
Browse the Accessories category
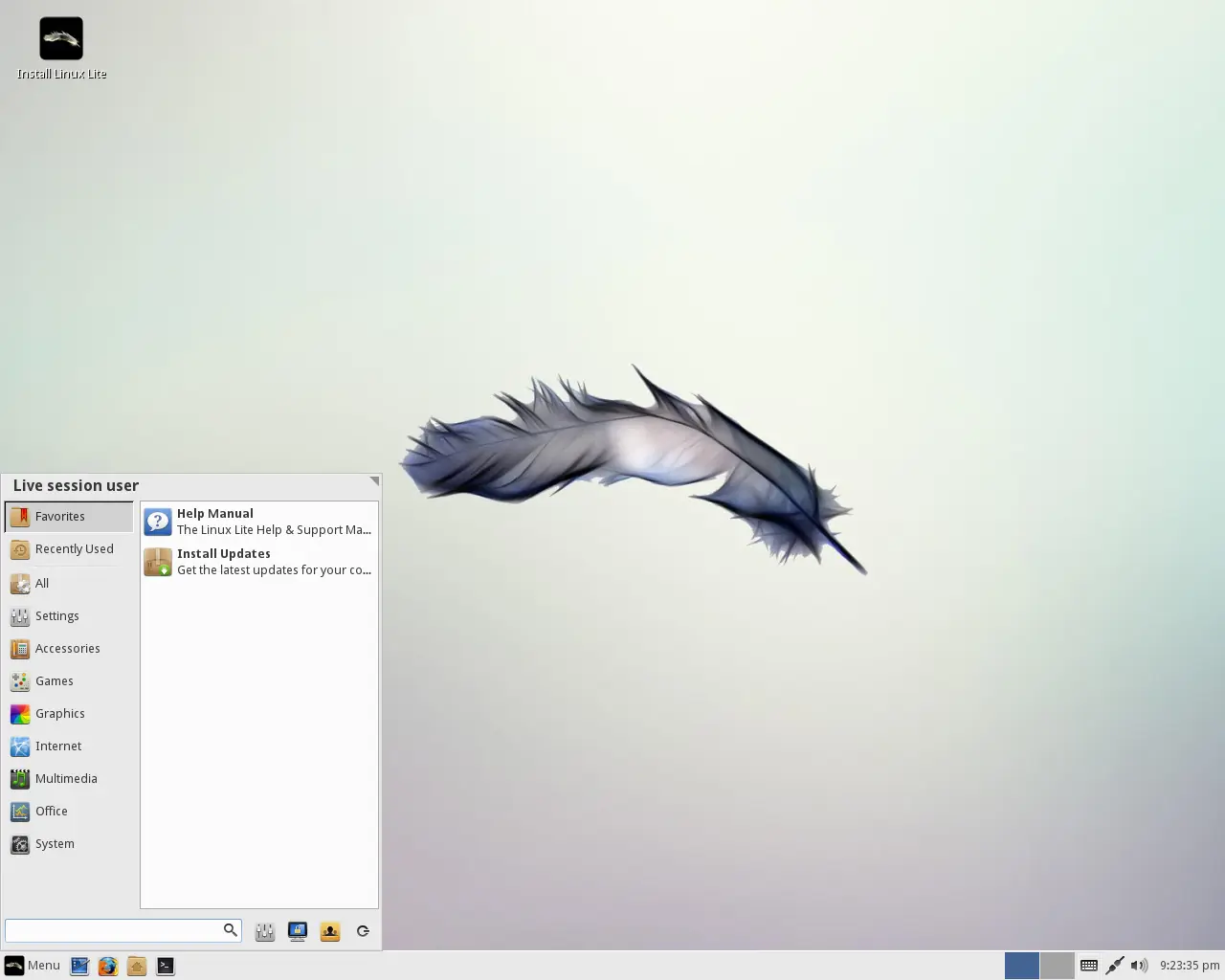pyautogui.click(x=69, y=649)
